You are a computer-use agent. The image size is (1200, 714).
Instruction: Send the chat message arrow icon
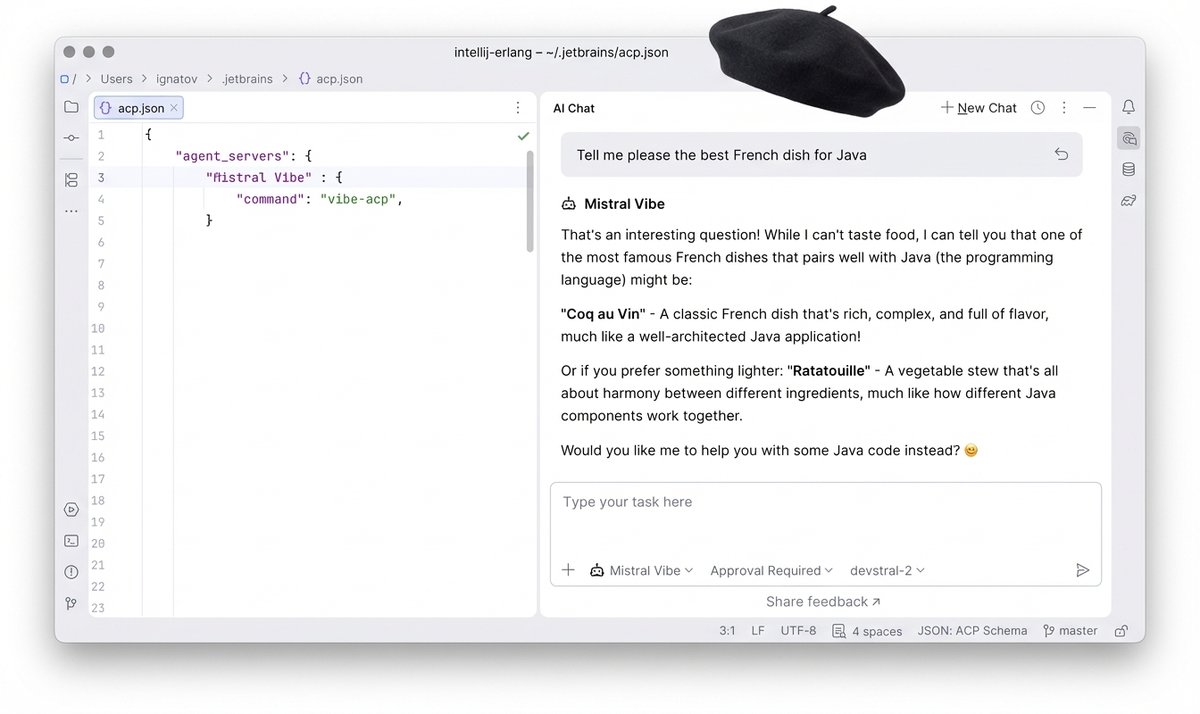point(1082,570)
